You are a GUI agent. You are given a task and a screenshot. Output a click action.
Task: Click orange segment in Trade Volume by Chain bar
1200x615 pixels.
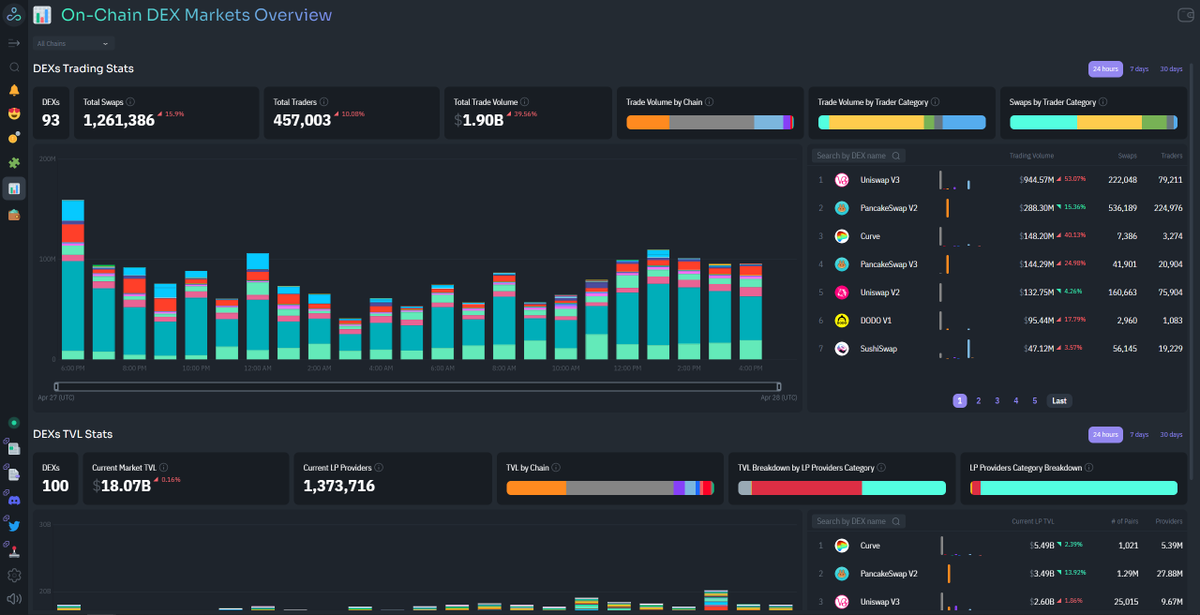pos(647,122)
